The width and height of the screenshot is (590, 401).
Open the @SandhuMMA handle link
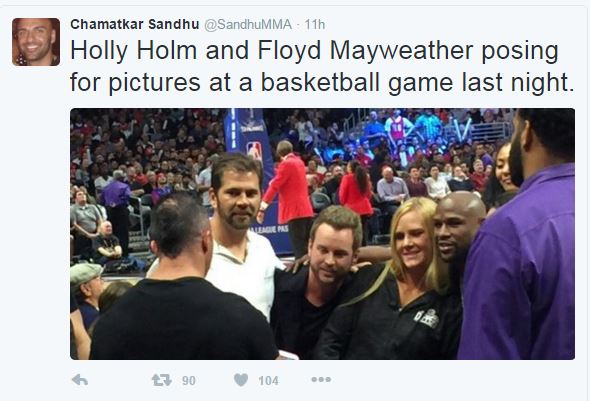click(248, 24)
